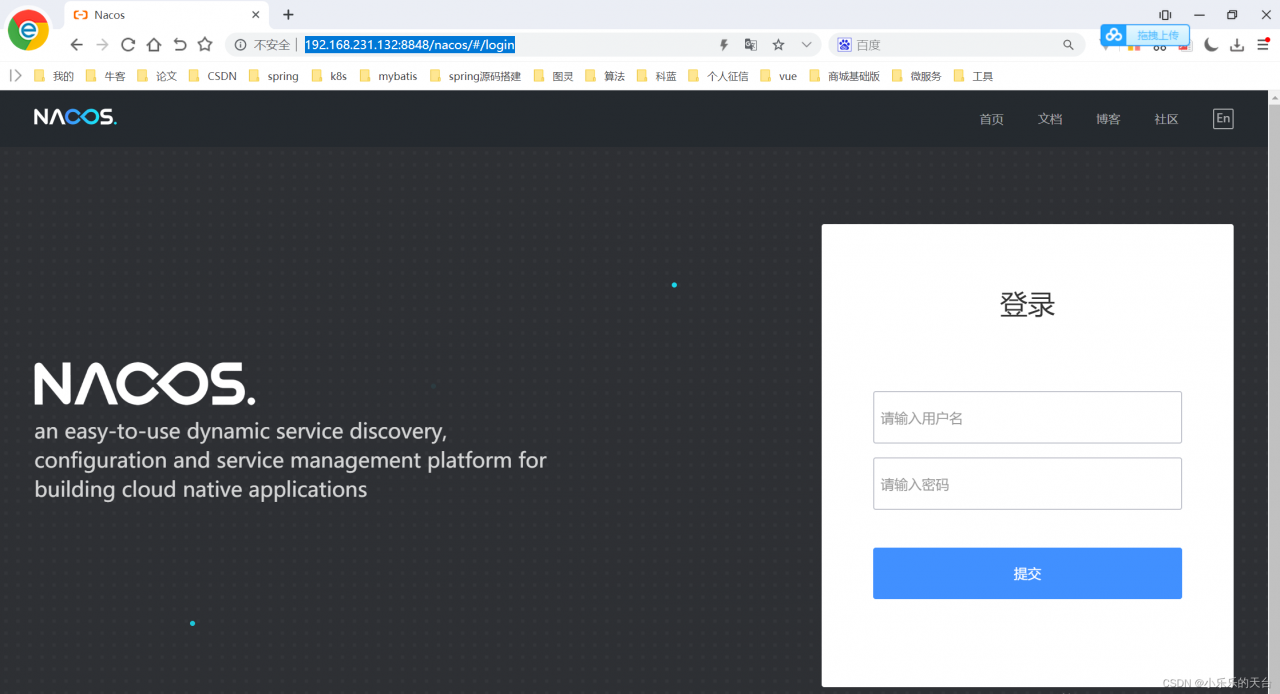Click the Baidu paw search engine icon
The height and width of the screenshot is (694, 1280).
[x=844, y=45]
